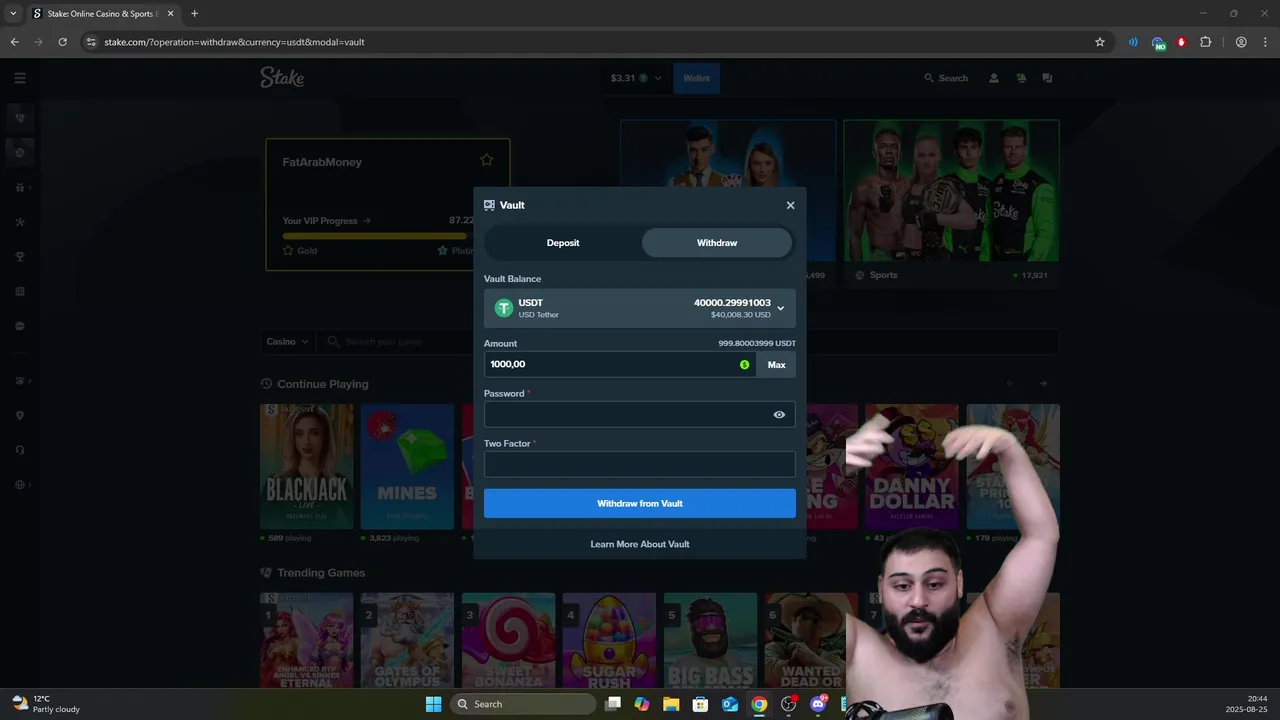Click the Withdraw from Vault button

click(x=640, y=503)
